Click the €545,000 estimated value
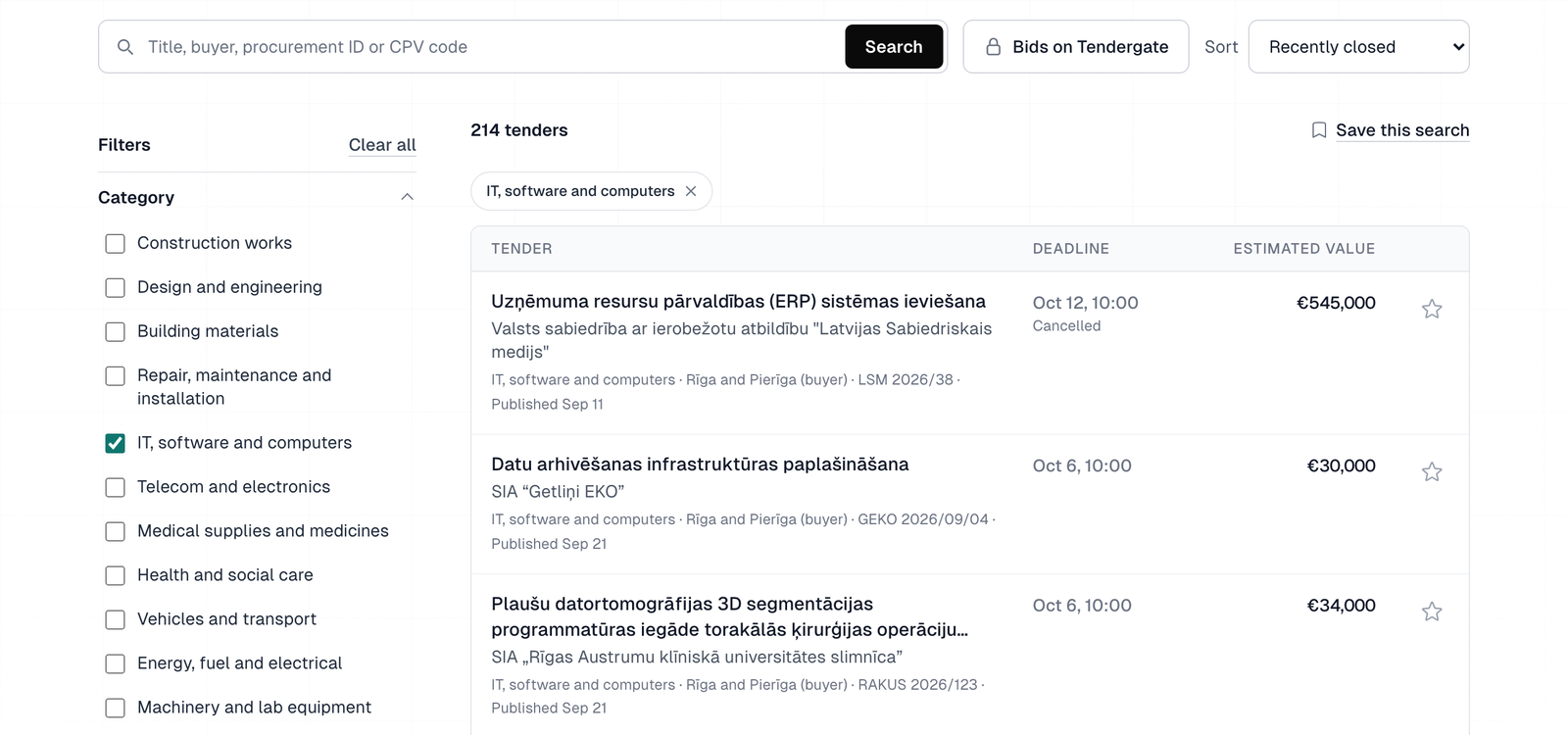The width and height of the screenshot is (1568, 735). (1336, 303)
